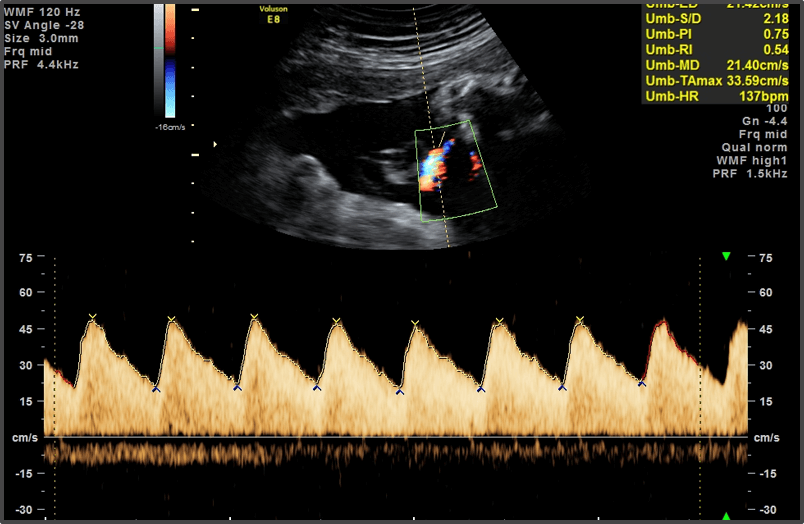Select the Qual norm readout

[754, 147]
